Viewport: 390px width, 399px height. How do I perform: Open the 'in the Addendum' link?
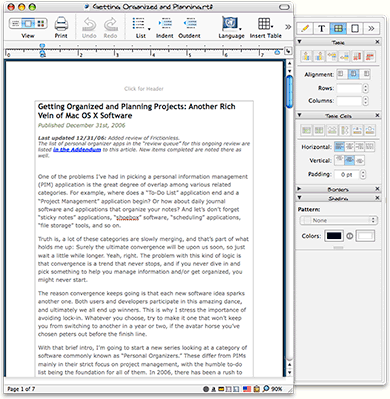coord(77,150)
